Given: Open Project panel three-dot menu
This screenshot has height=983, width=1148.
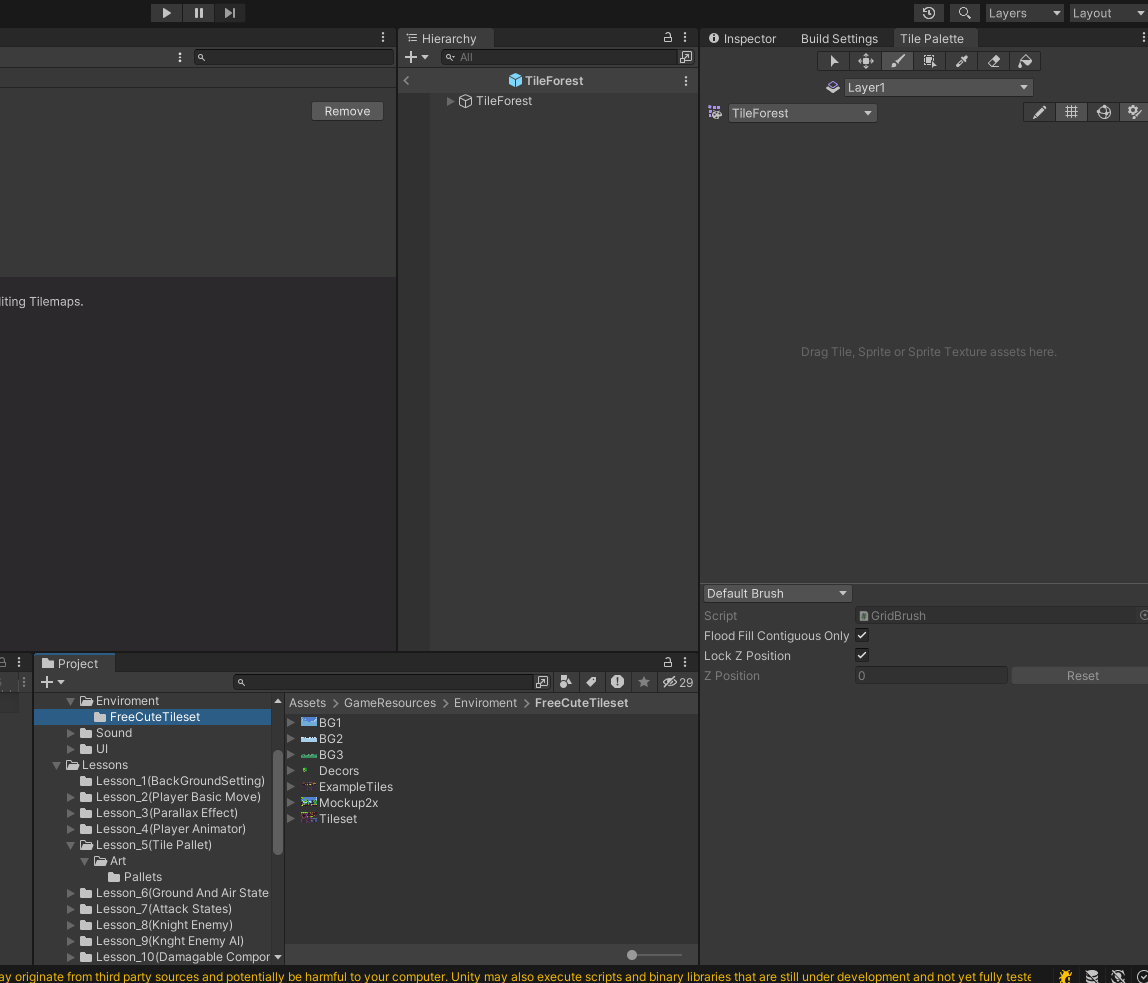Looking at the screenshot, I should [x=685, y=662].
